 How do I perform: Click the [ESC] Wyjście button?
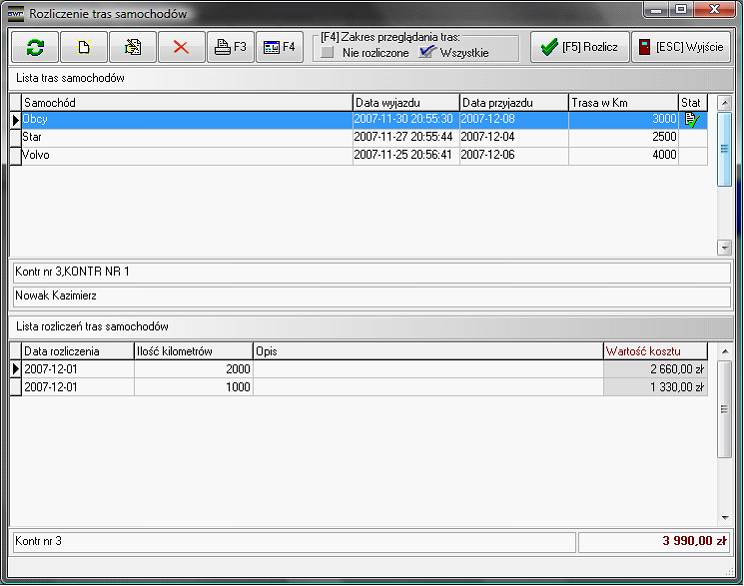[x=681, y=47]
